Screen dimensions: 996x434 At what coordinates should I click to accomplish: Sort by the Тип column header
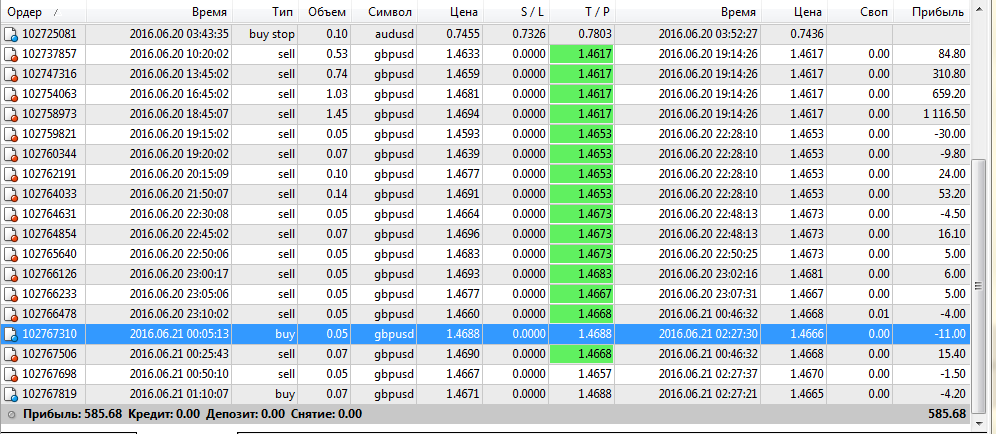(x=266, y=11)
